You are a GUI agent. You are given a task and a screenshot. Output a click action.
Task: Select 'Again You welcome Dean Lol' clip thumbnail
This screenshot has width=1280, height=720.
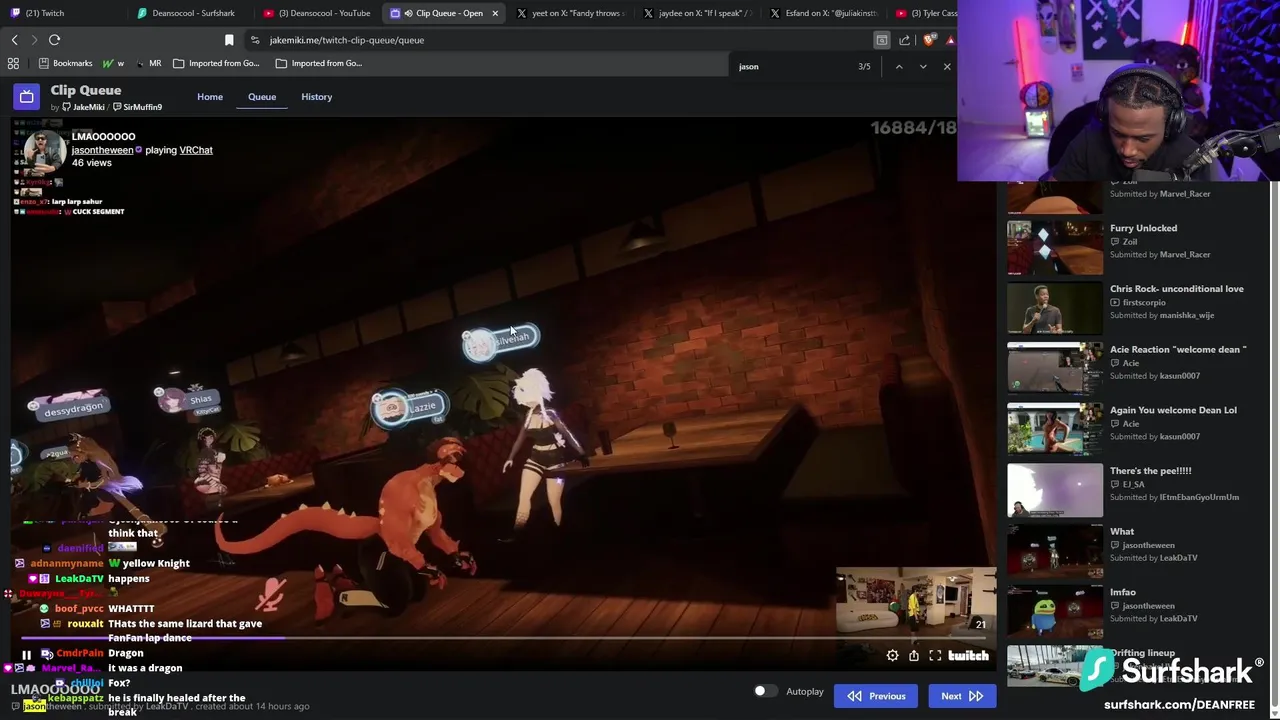pos(1055,428)
